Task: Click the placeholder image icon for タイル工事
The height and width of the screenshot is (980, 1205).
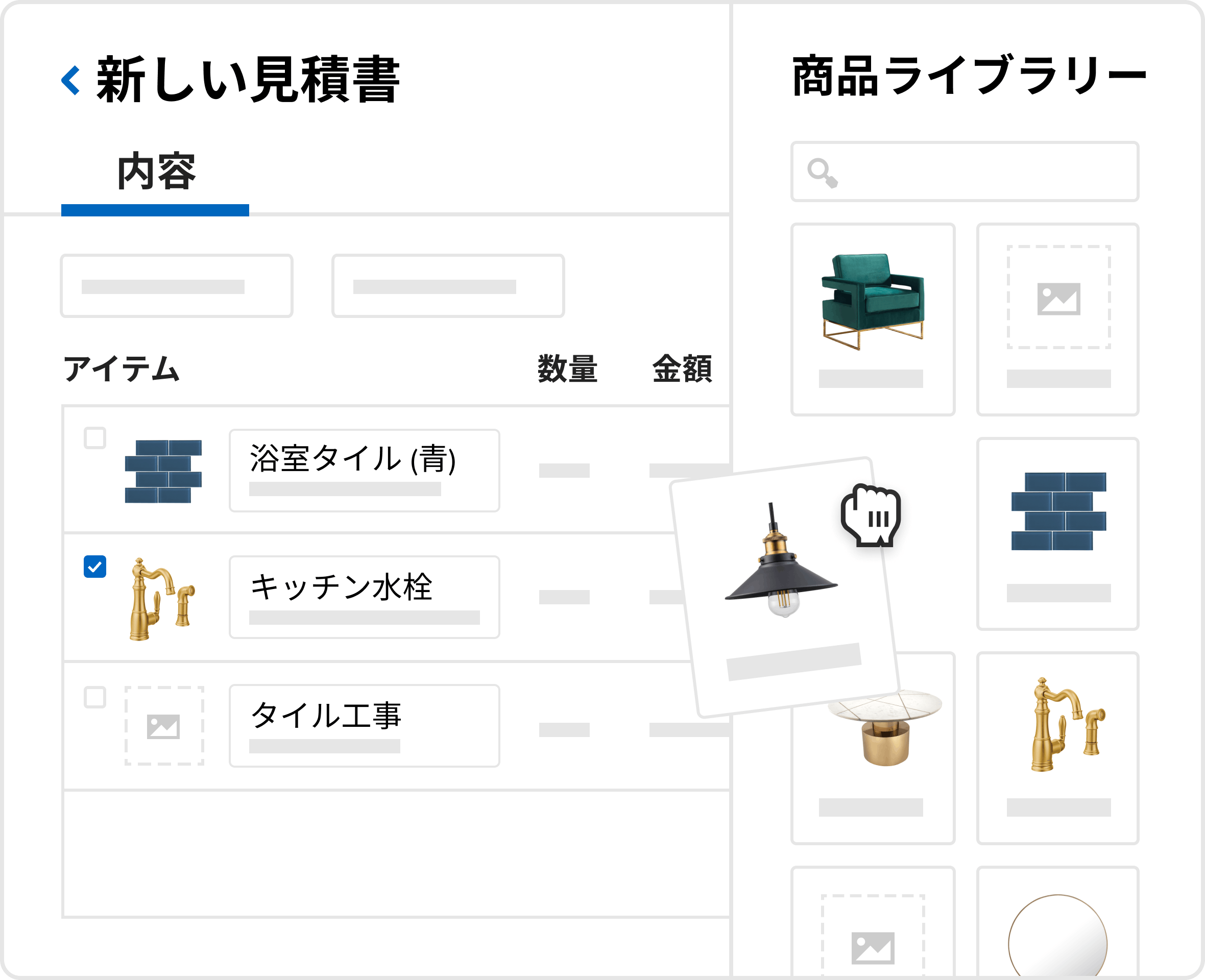Action: pos(164,725)
